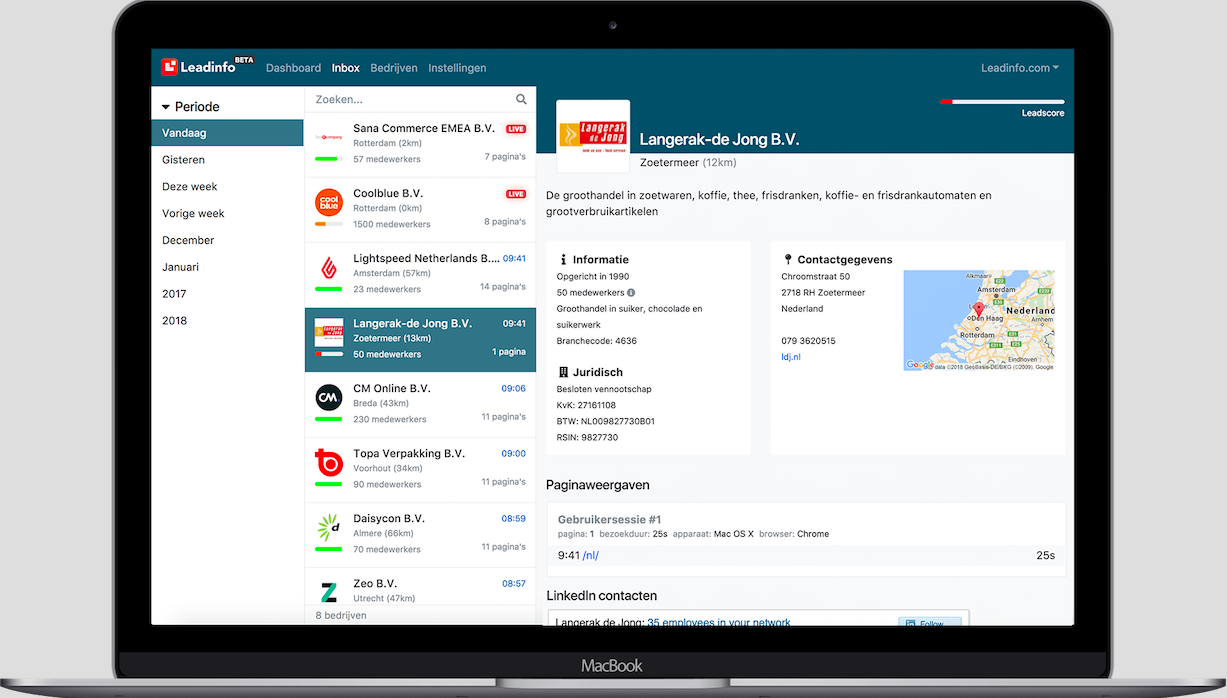Click the search magnifier icon
The width and height of the screenshot is (1227, 698).
(x=521, y=99)
